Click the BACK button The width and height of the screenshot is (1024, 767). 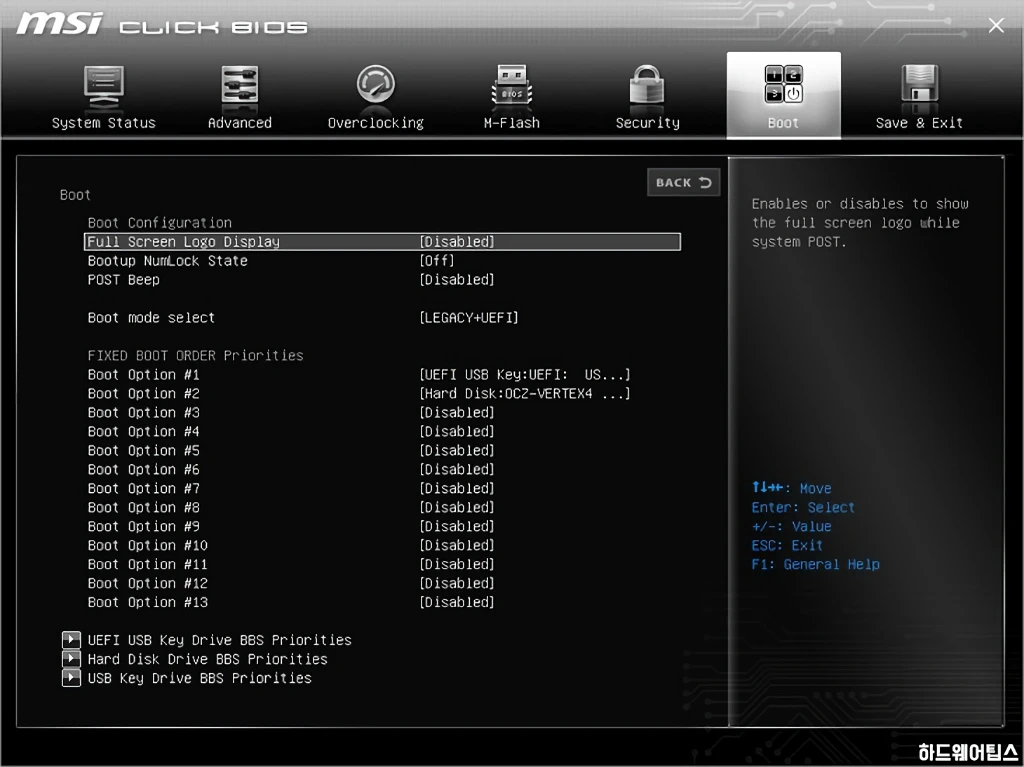684,182
